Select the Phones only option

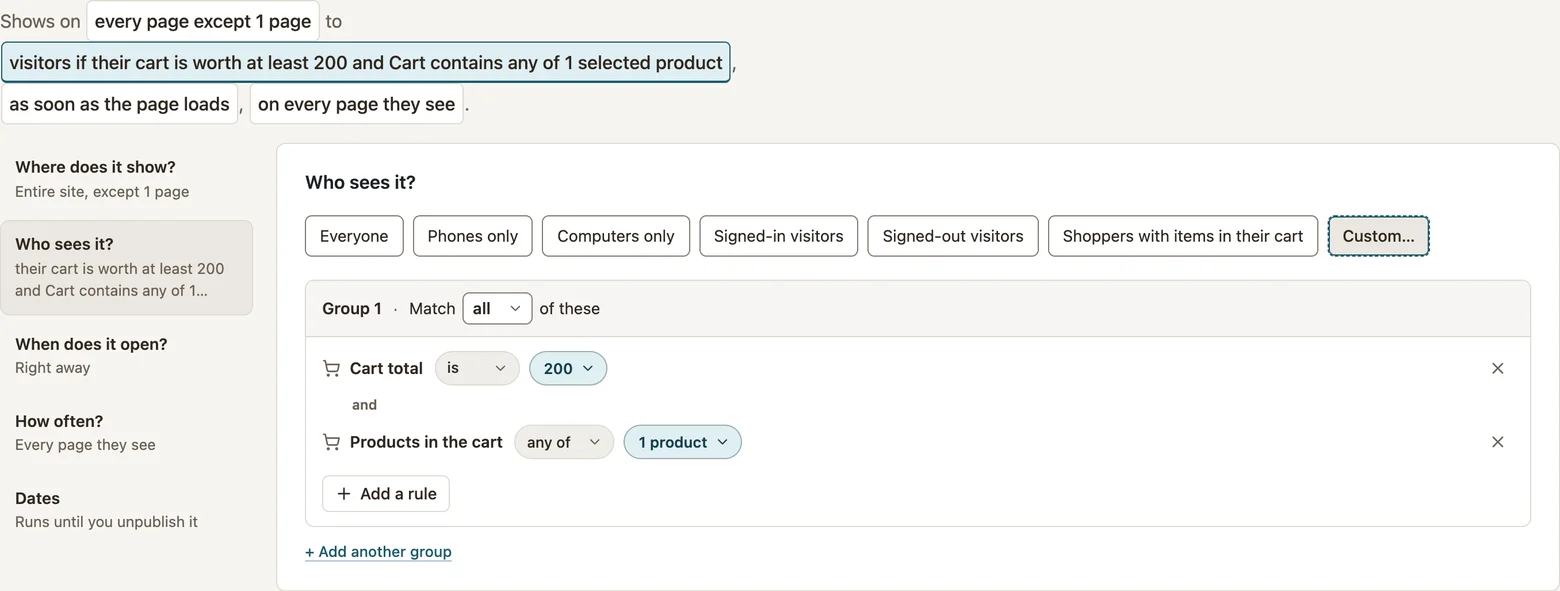473,236
